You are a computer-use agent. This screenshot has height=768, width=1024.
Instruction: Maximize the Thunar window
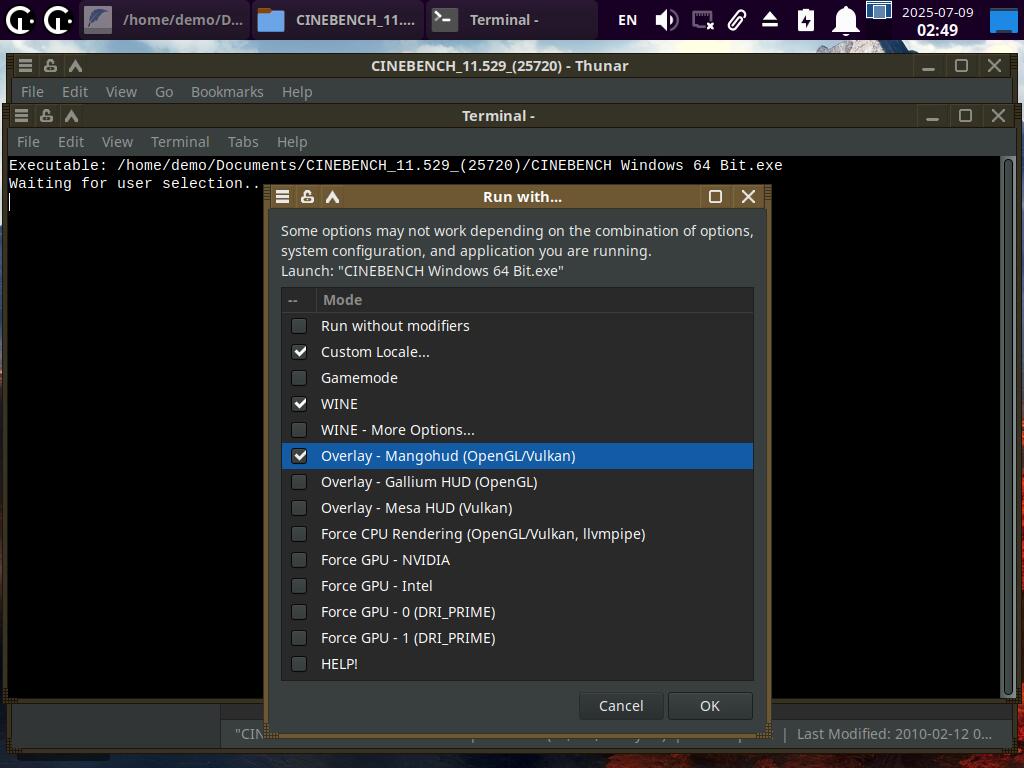coord(961,66)
